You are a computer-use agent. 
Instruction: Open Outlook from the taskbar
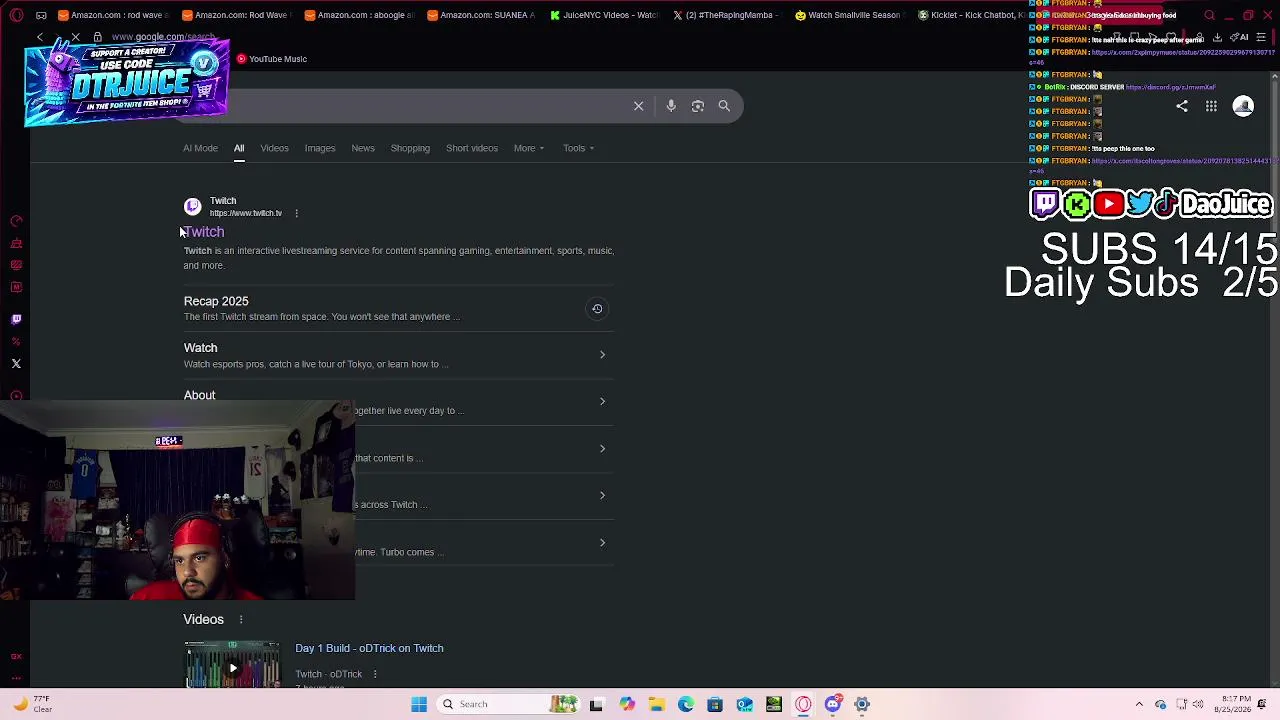point(744,704)
